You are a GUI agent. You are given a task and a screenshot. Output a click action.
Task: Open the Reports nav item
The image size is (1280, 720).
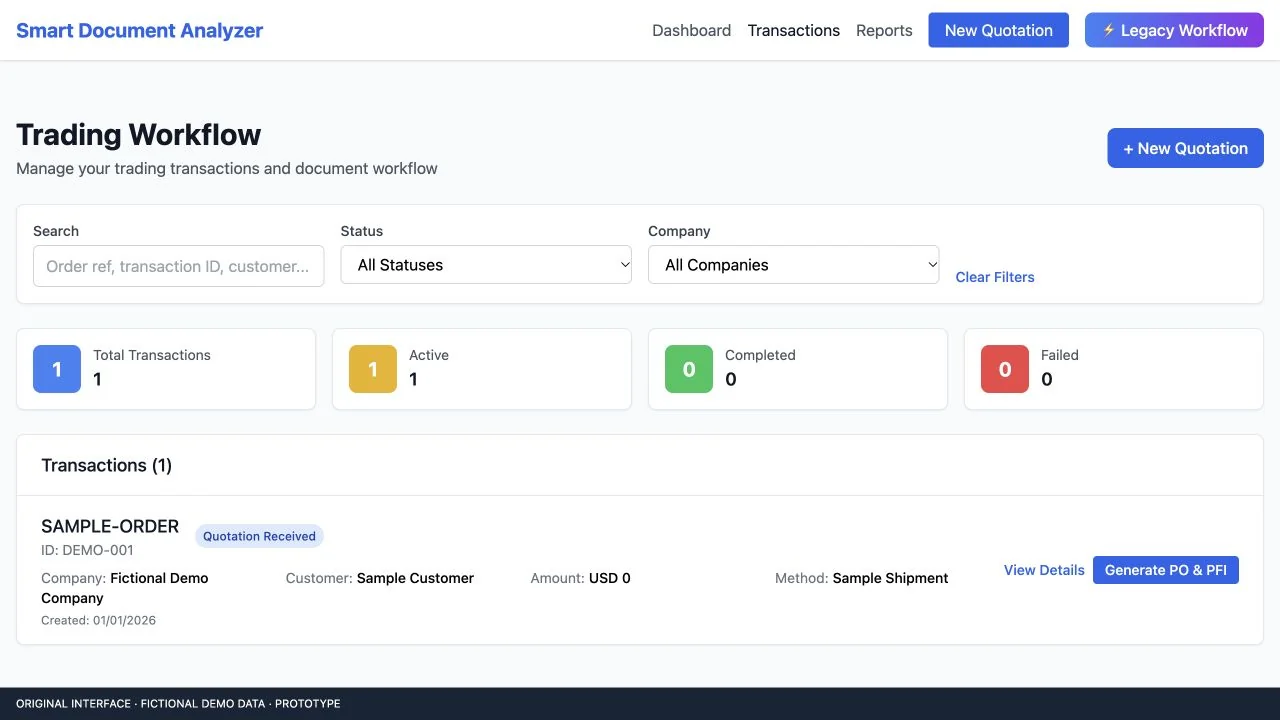884,30
